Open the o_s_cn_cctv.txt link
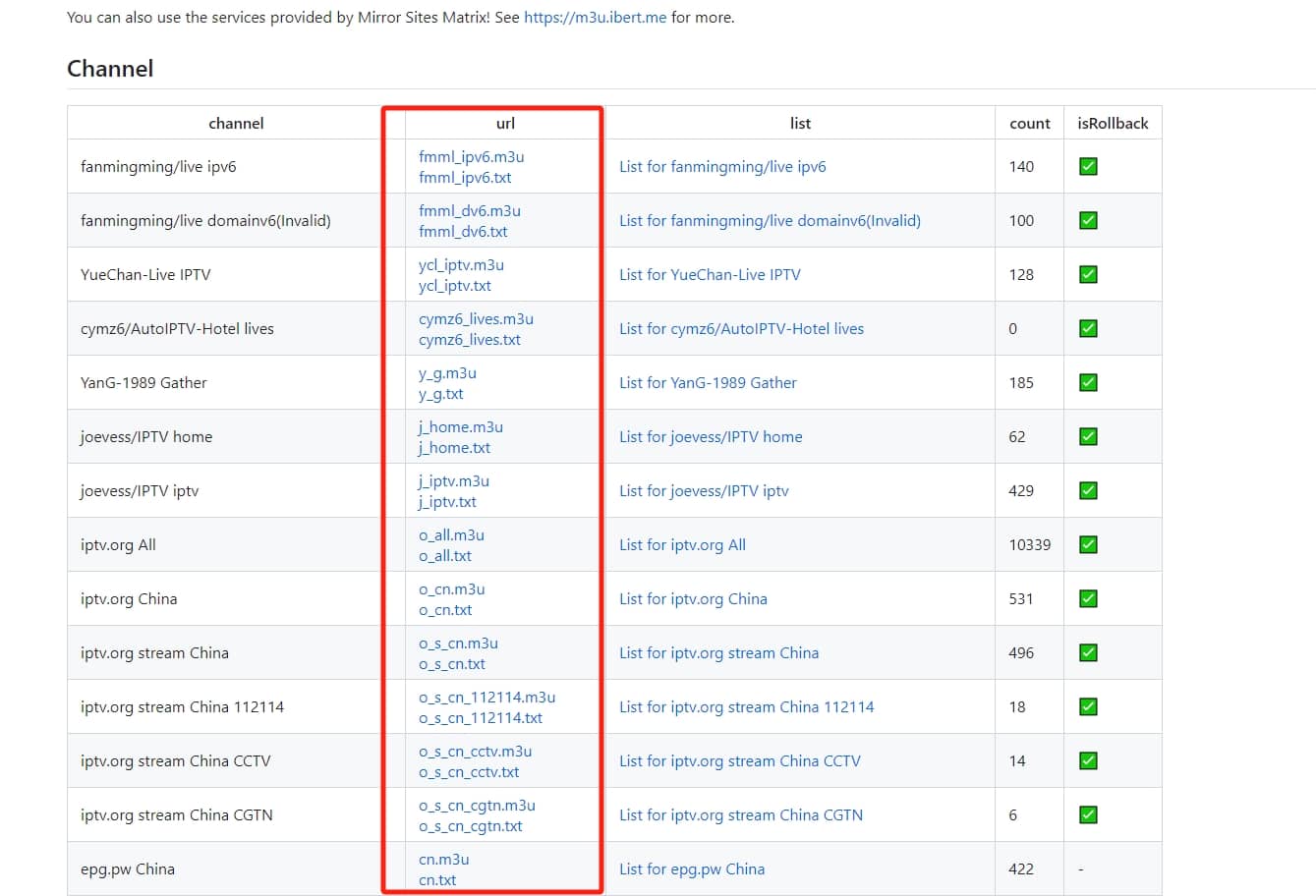1316x896 pixels. pyautogui.click(x=469, y=771)
